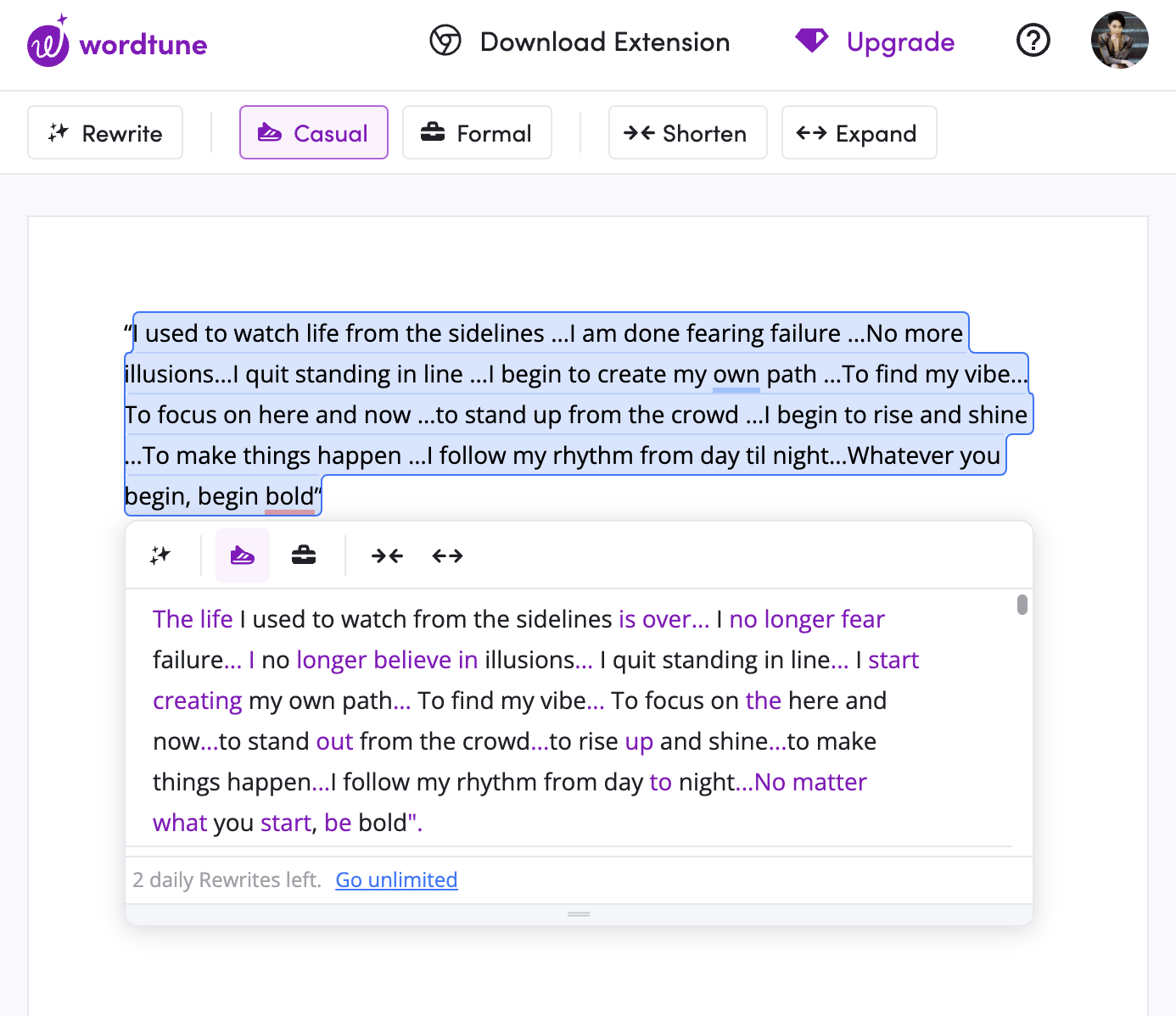Viewport: 1176px width, 1016px height.
Task: Click Rewrite in the top toolbar
Action: pyautogui.click(x=104, y=132)
